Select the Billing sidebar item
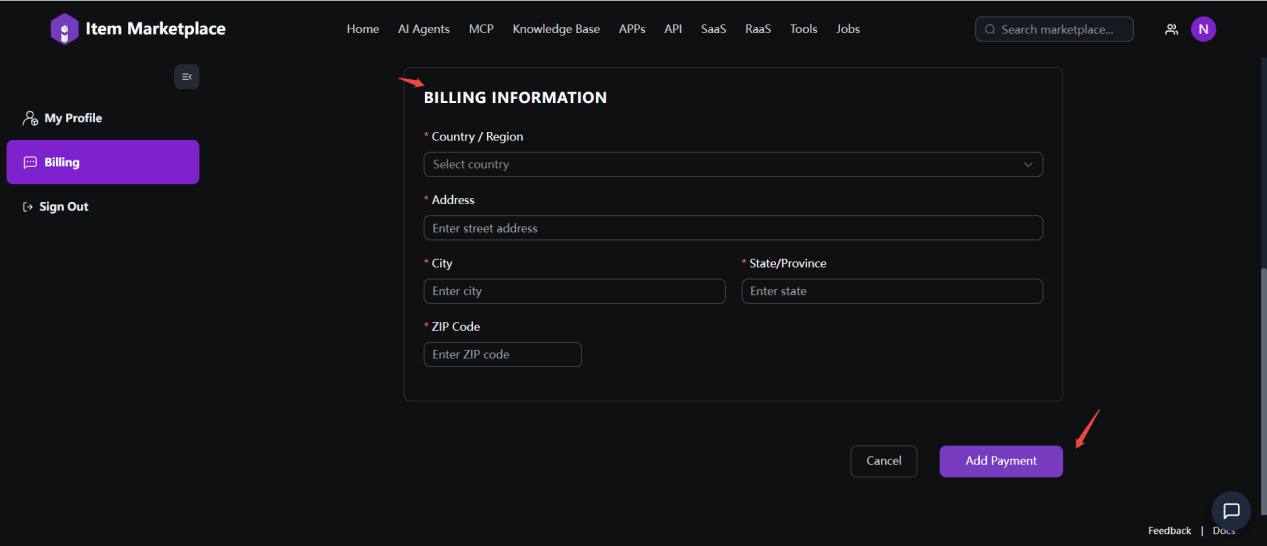 [x=102, y=162]
